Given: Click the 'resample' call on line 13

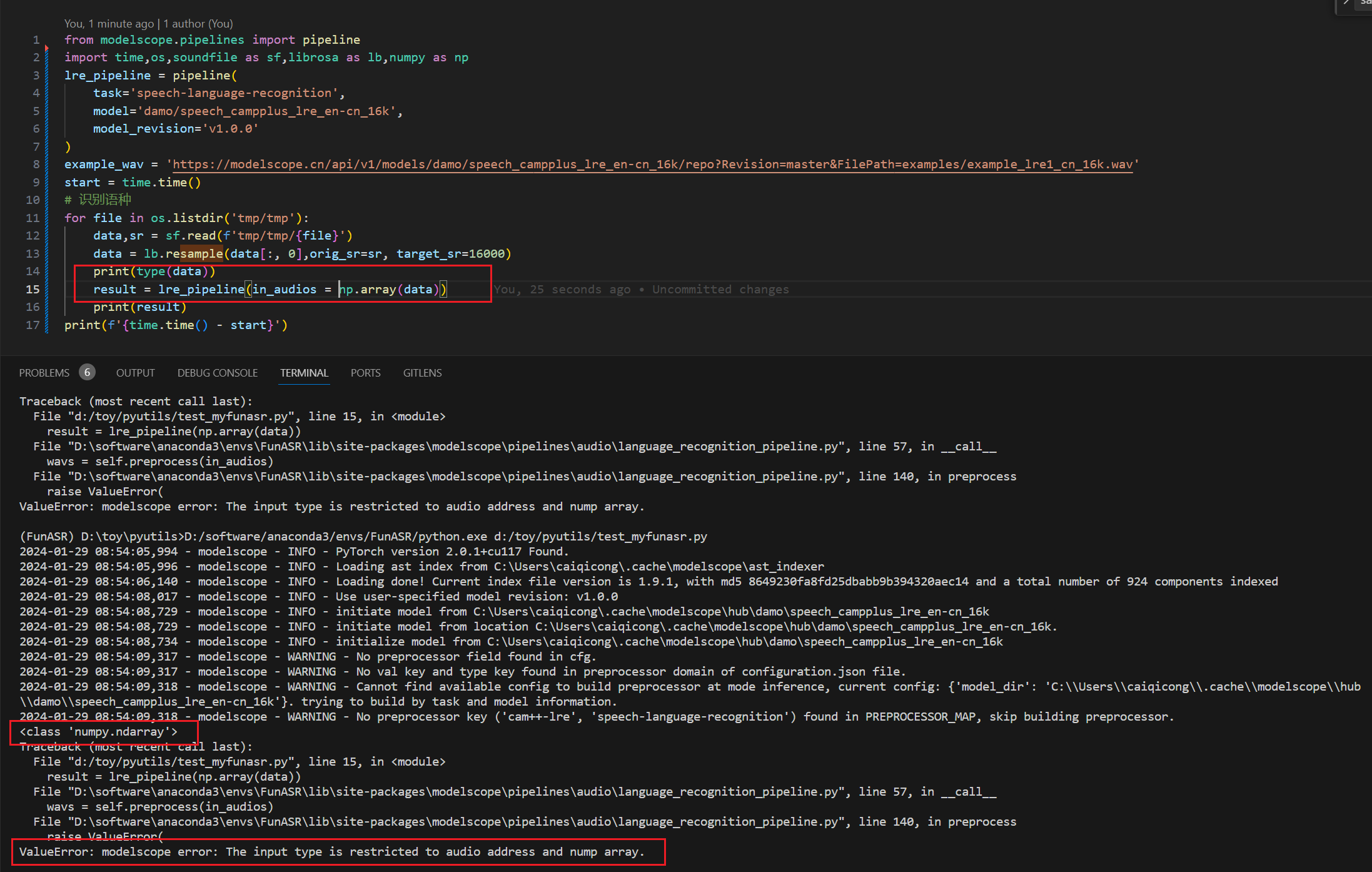Looking at the screenshot, I should pos(194,254).
